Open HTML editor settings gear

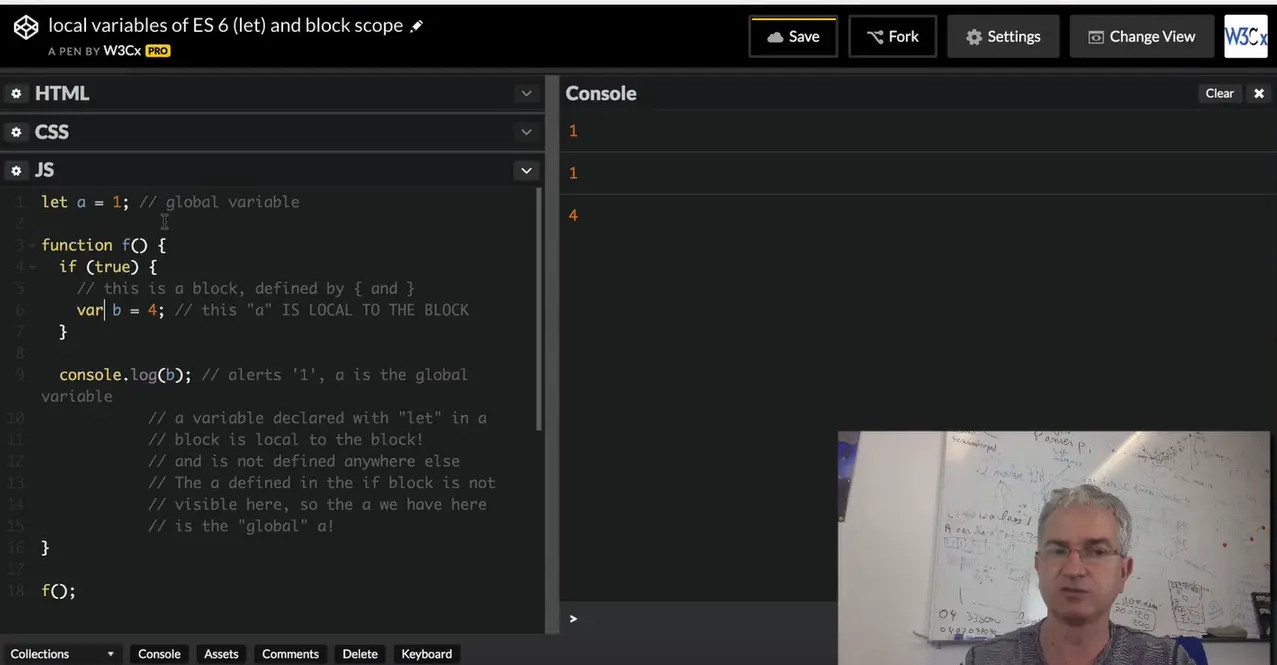[16, 94]
